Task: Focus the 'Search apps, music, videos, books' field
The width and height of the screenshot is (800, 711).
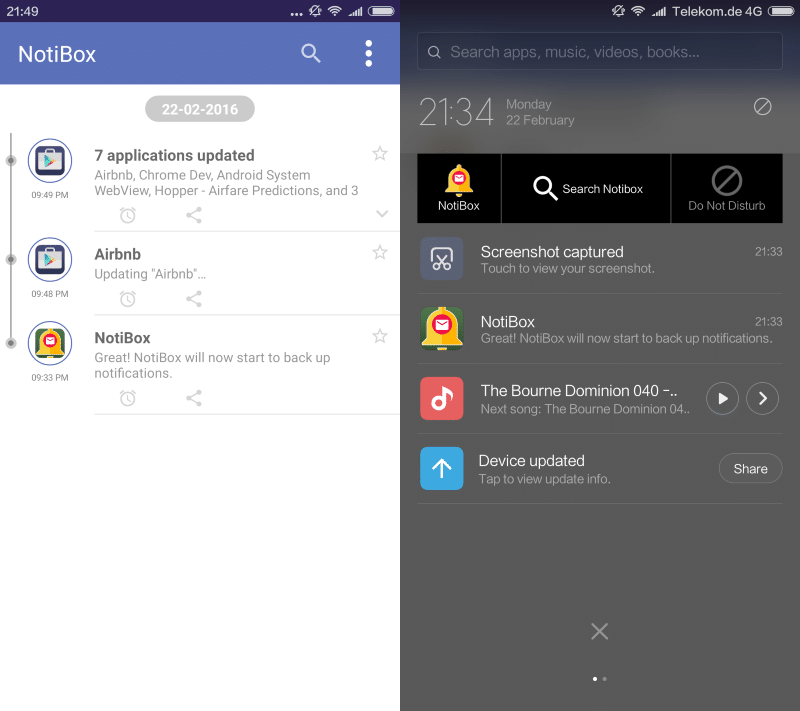Action: coord(599,52)
